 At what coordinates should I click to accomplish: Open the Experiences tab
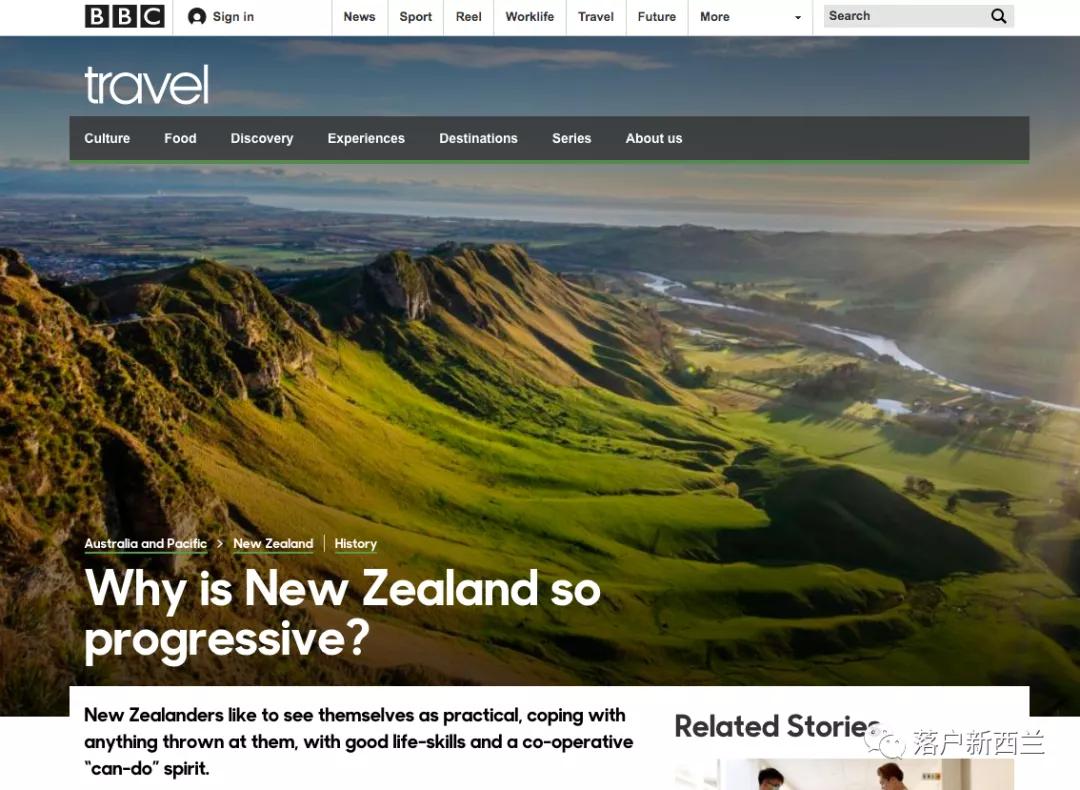(366, 138)
